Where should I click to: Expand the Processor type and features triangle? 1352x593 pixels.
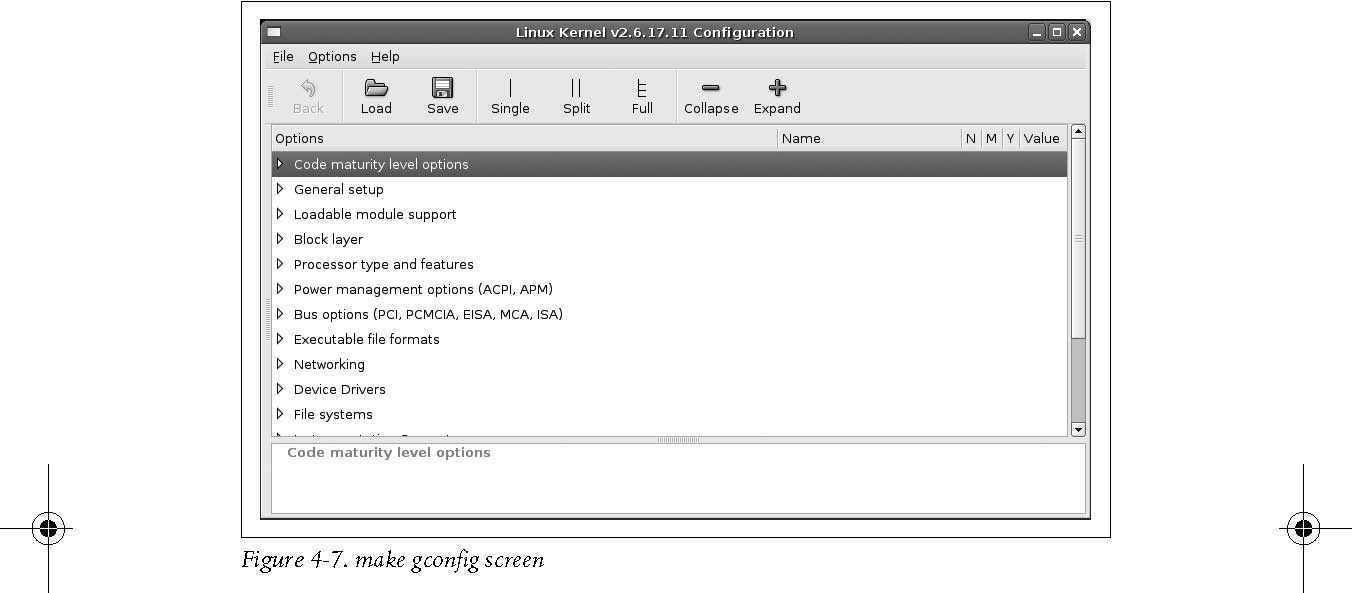tap(280, 264)
